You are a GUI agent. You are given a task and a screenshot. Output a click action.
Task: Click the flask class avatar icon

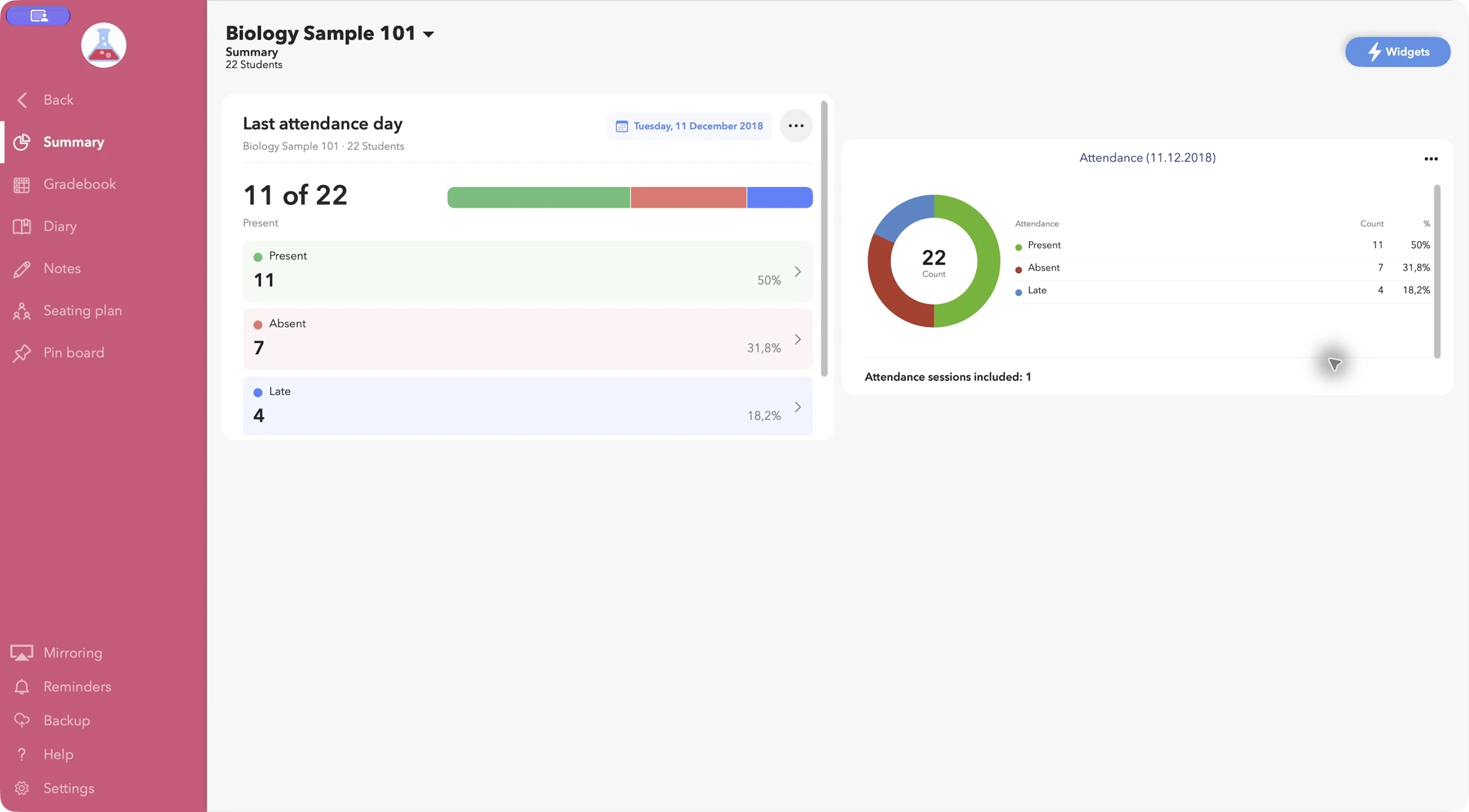click(103, 45)
